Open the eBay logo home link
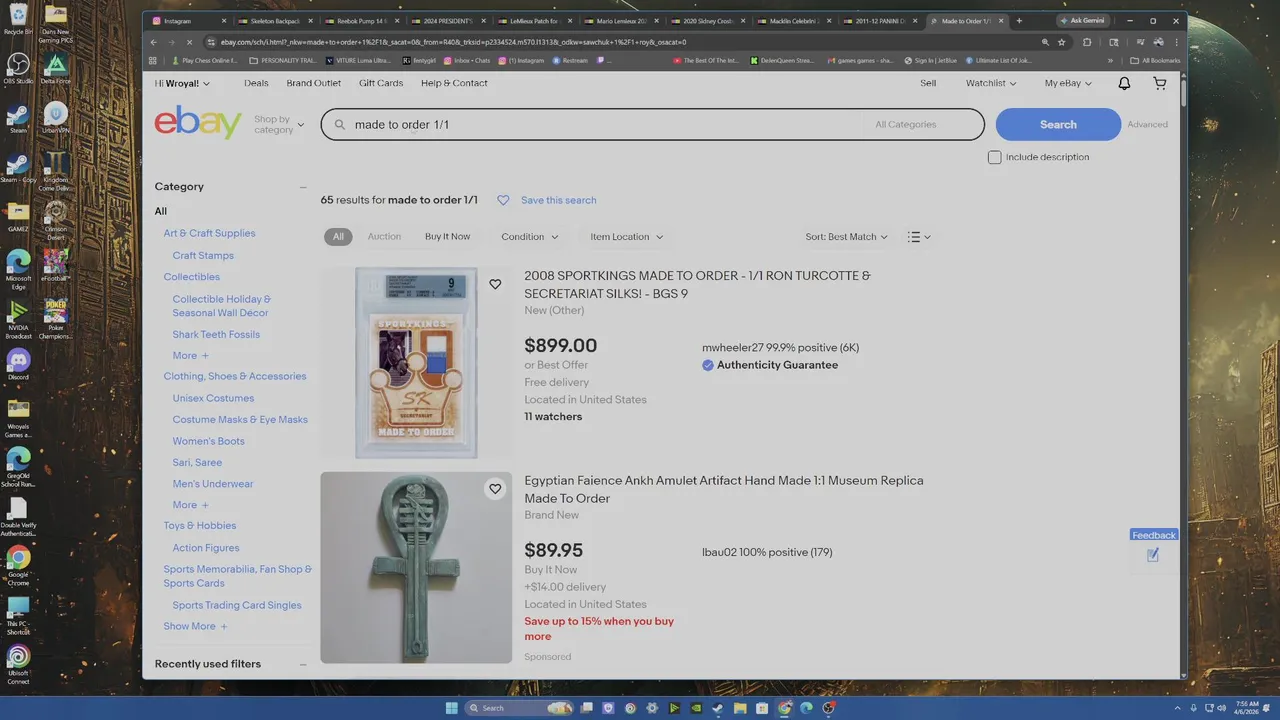Screen dimensions: 1280x720 click(198, 123)
